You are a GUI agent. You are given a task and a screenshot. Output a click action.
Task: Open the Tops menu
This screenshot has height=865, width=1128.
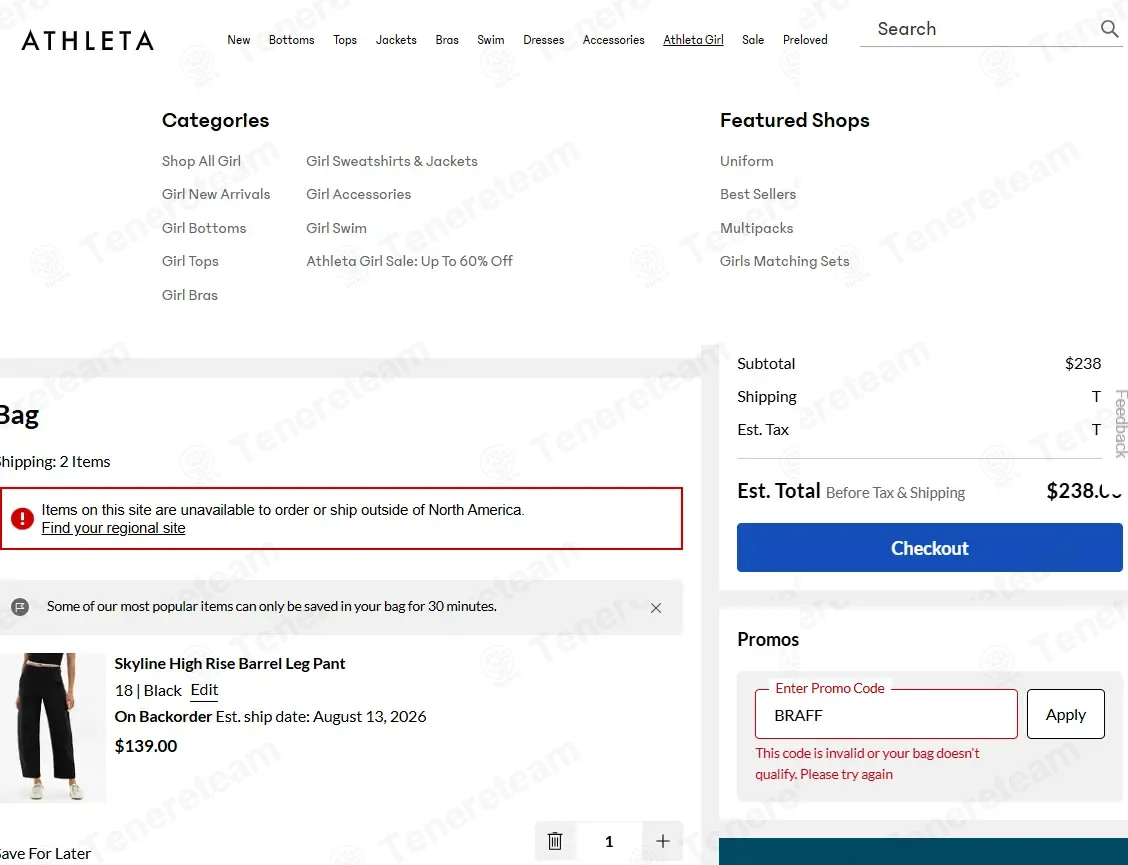pos(345,40)
